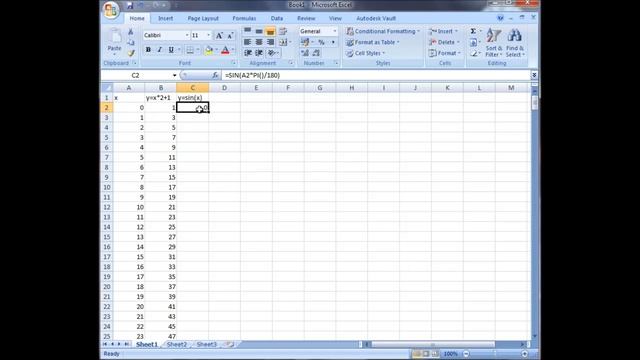The width and height of the screenshot is (640, 360).
Task: Toggle Underline formatting
Action: point(171,50)
